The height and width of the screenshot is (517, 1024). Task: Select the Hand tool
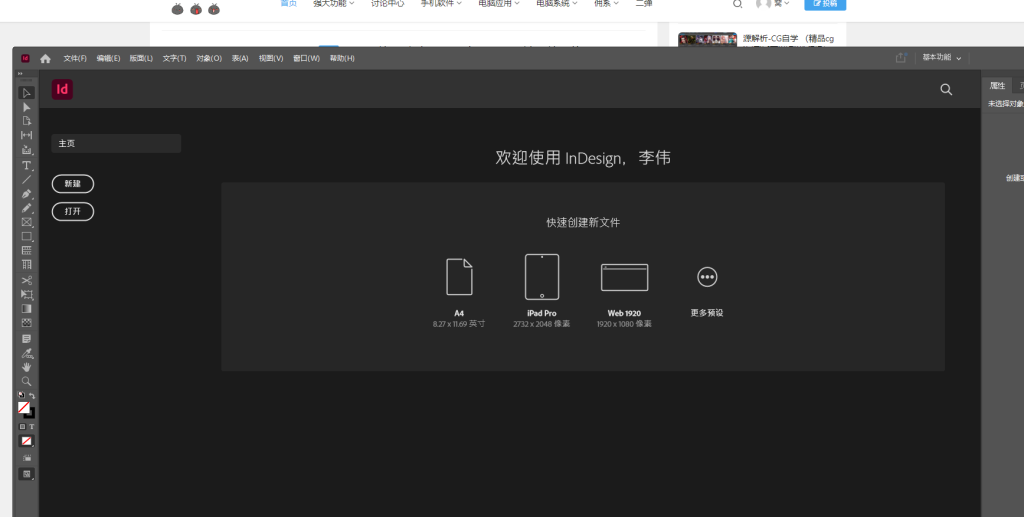click(26, 367)
